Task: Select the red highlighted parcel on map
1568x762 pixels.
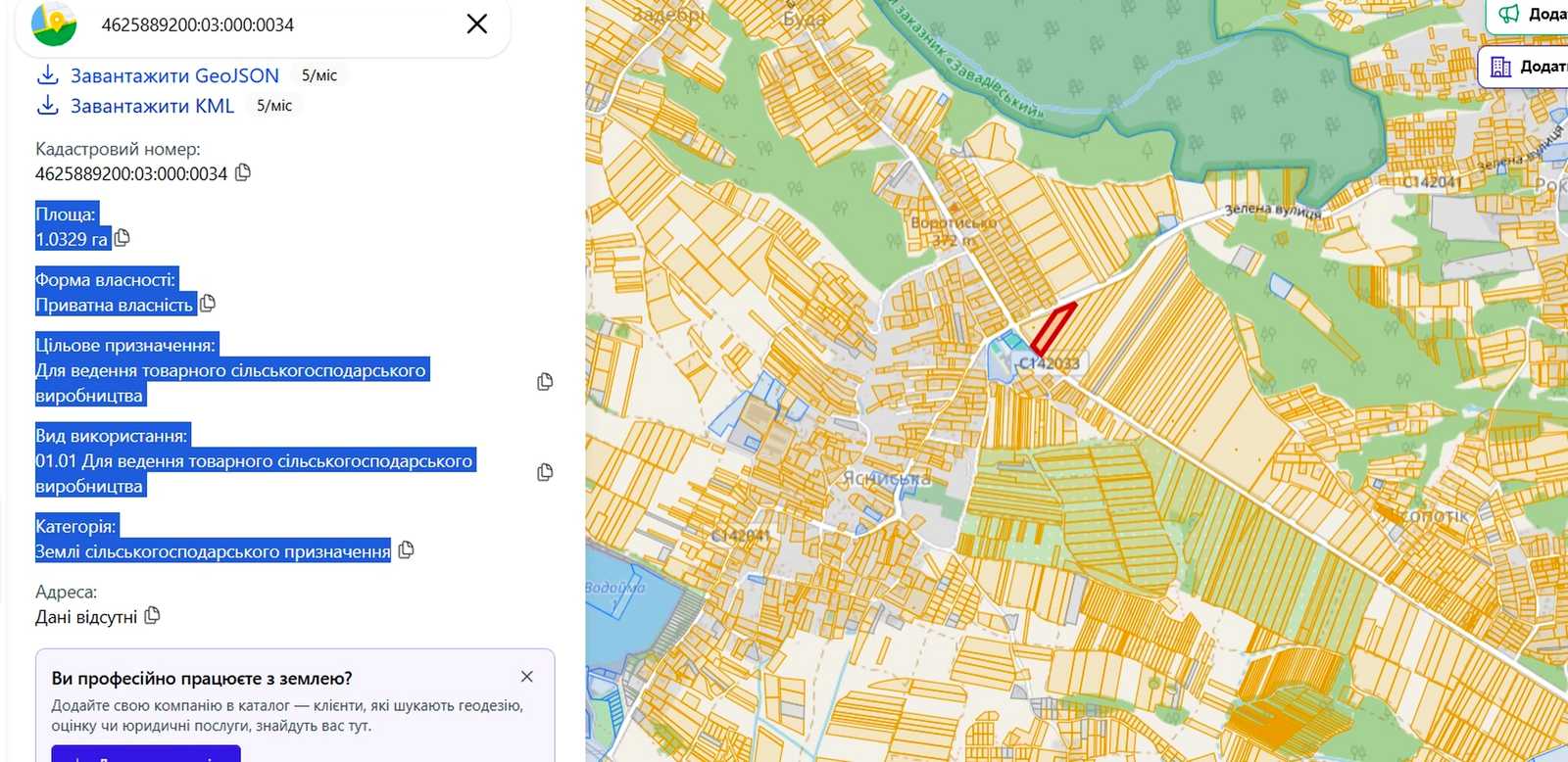Action: 1053,328
